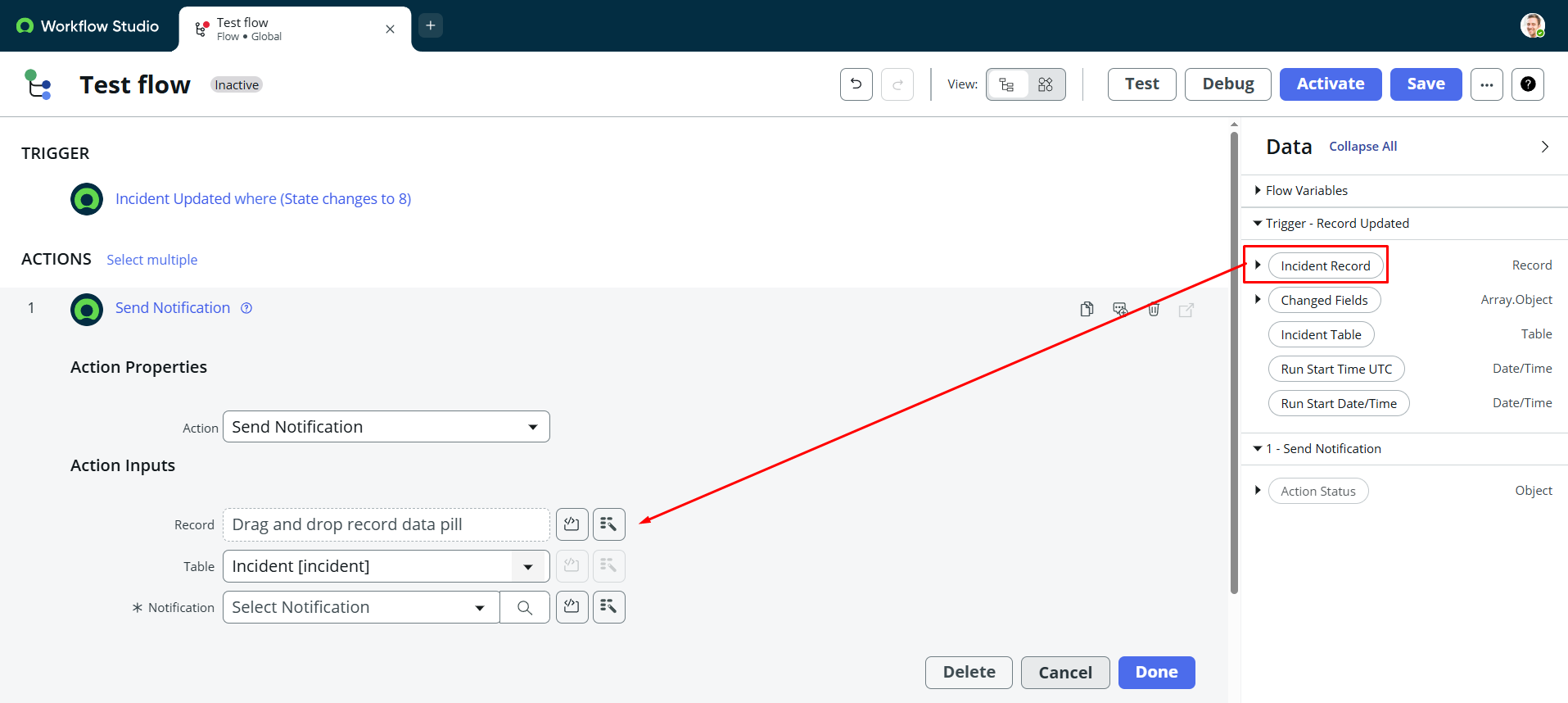The width and height of the screenshot is (1568, 703).
Task: Open action in new window icon
Action: pyautogui.click(x=1186, y=310)
